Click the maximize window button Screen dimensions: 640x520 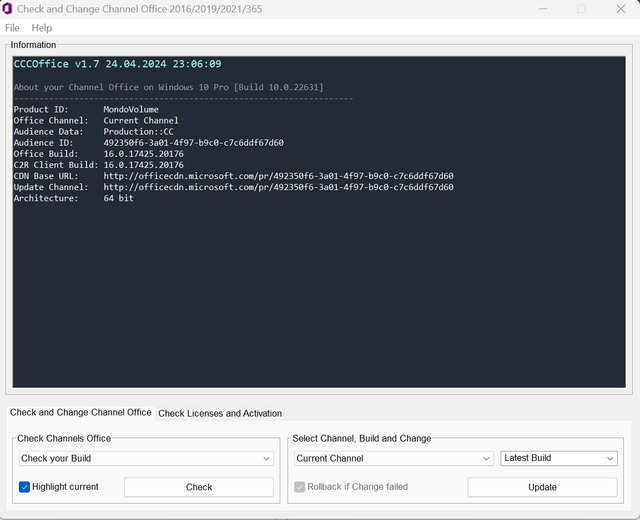coord(581,9)
